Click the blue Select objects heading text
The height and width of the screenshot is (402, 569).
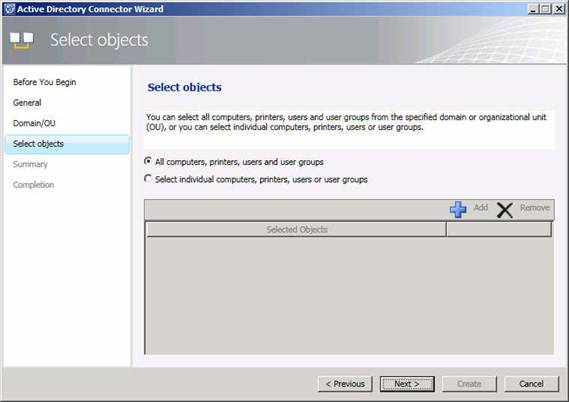click(184, 87)
